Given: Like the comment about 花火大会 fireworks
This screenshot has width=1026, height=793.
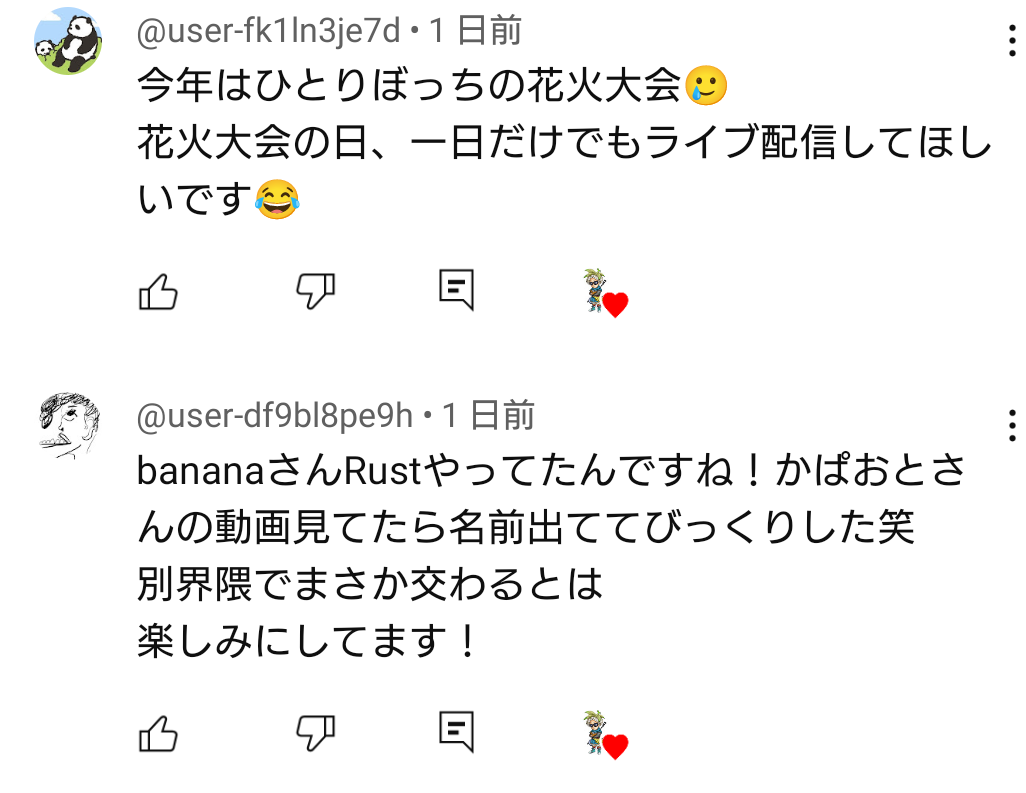Looking at the screenshot, I should click(158, 291).
